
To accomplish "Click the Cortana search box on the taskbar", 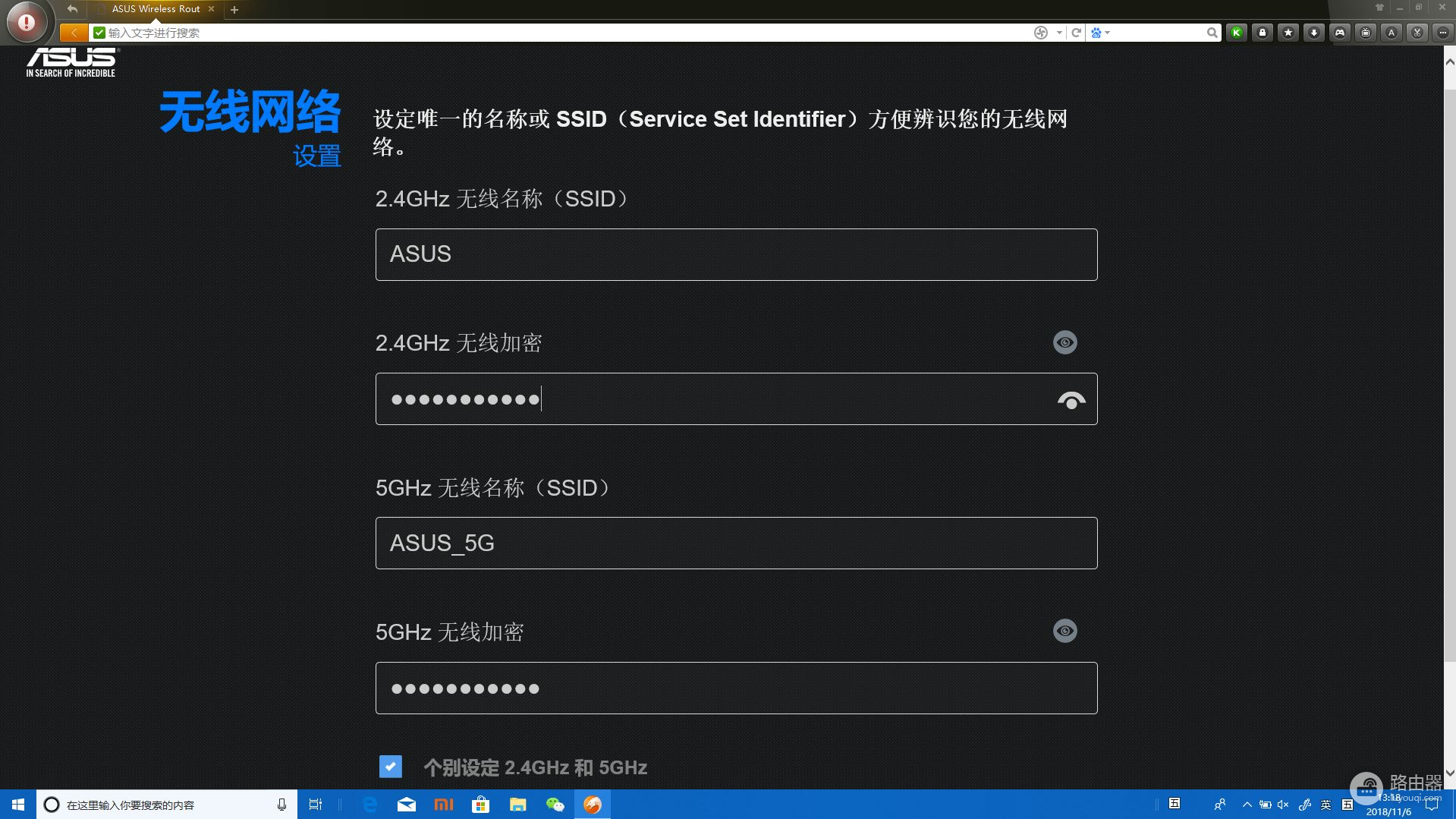I will [167, 805].
